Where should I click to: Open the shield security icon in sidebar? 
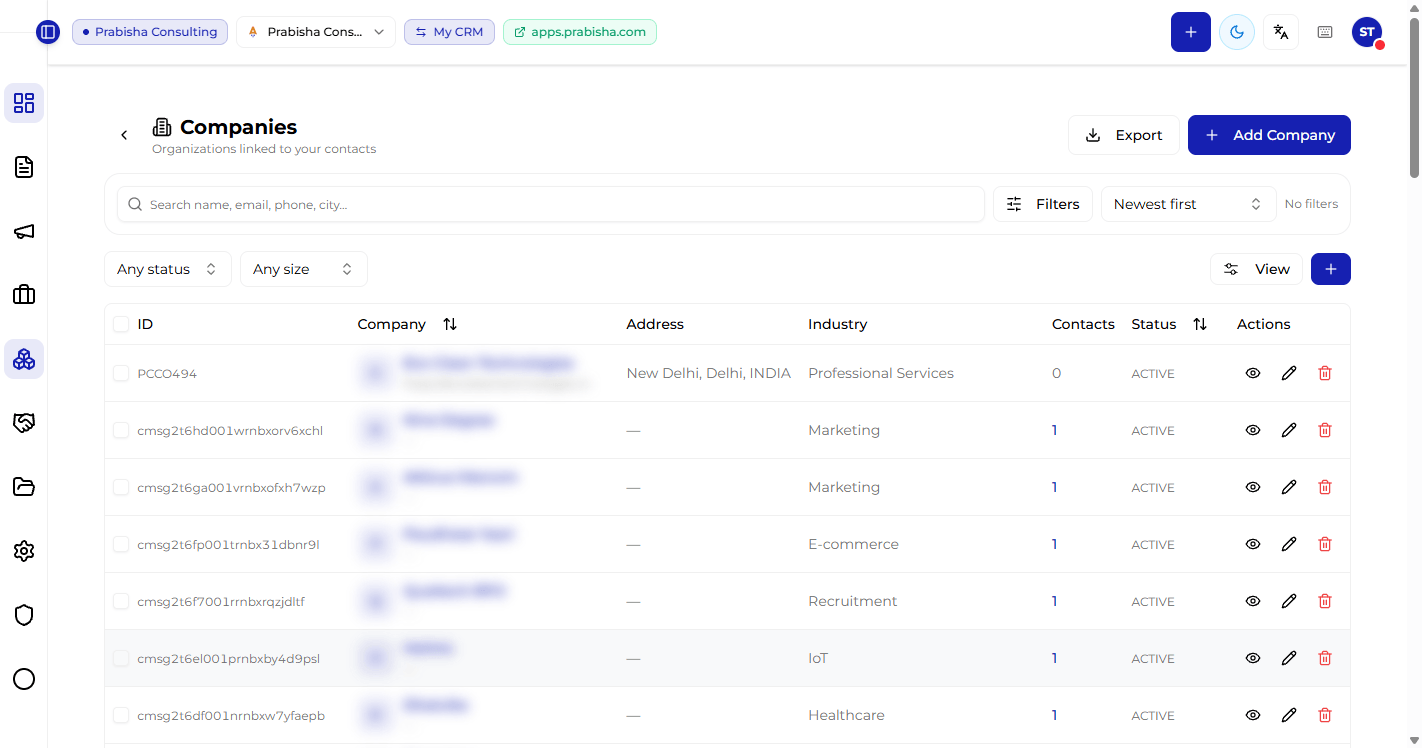click(x=24, y=615)
